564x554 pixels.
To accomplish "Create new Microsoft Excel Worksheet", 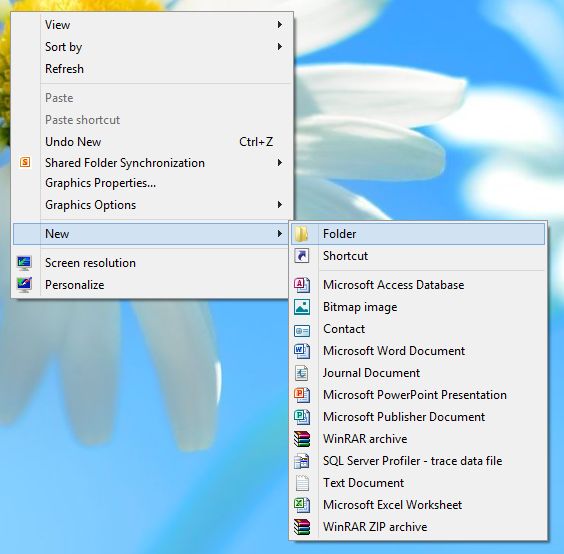I will click(x=418, y=505).
